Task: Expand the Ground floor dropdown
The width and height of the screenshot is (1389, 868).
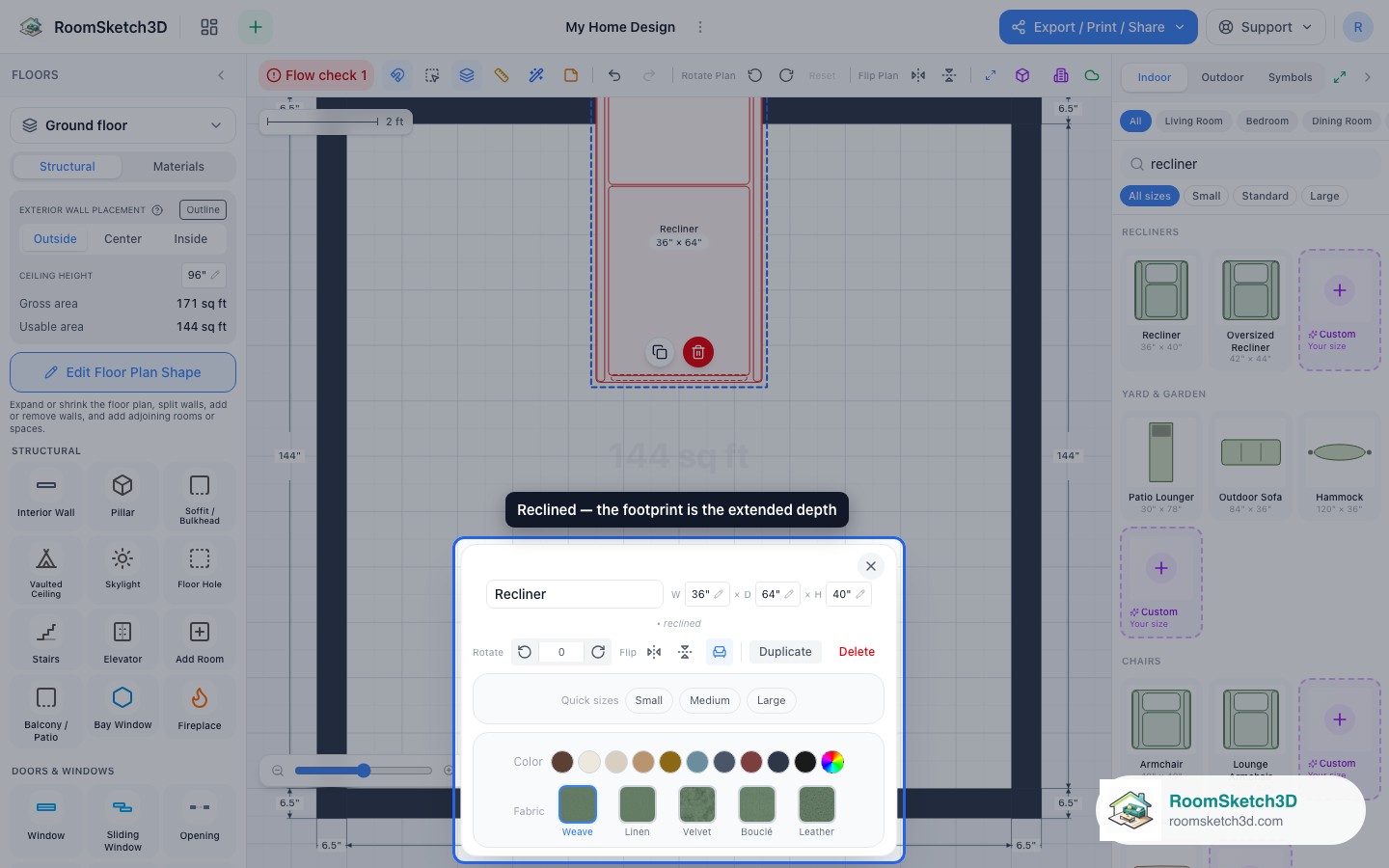Action: (x=123, y=125)
